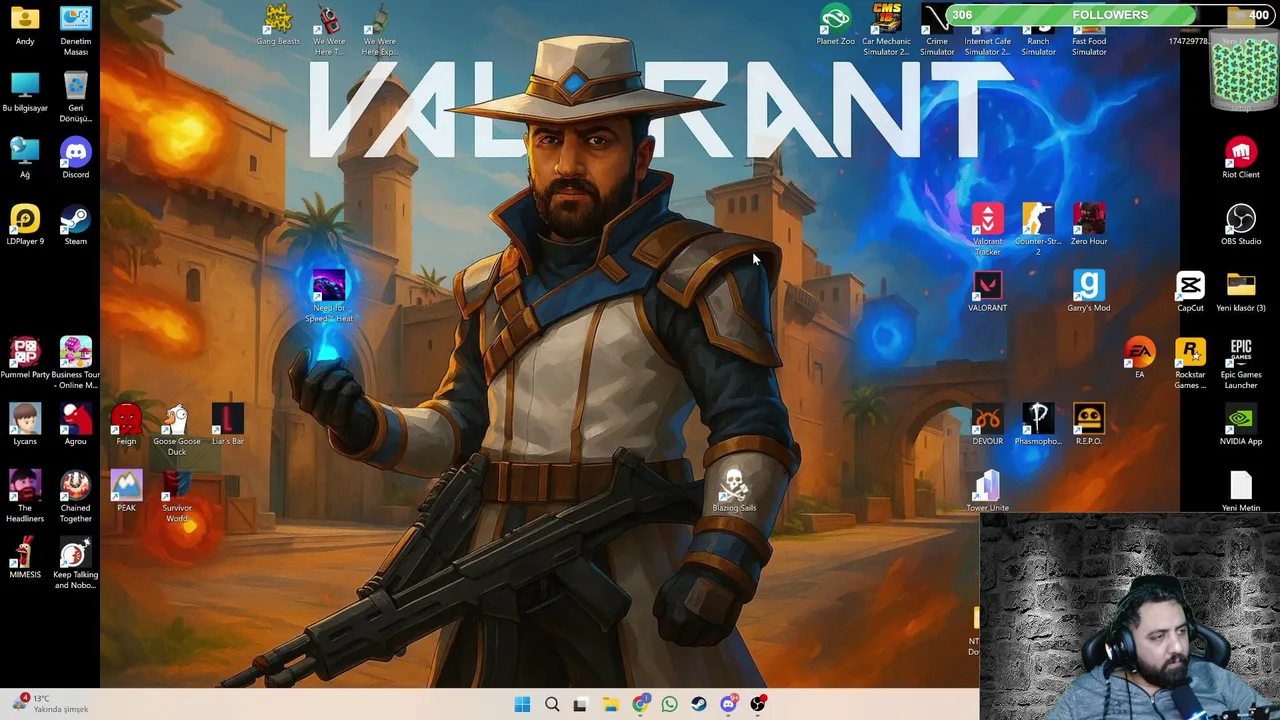Select the Zero Hour shortcut
1280x720 pixels.
[x=1089, y=226]
